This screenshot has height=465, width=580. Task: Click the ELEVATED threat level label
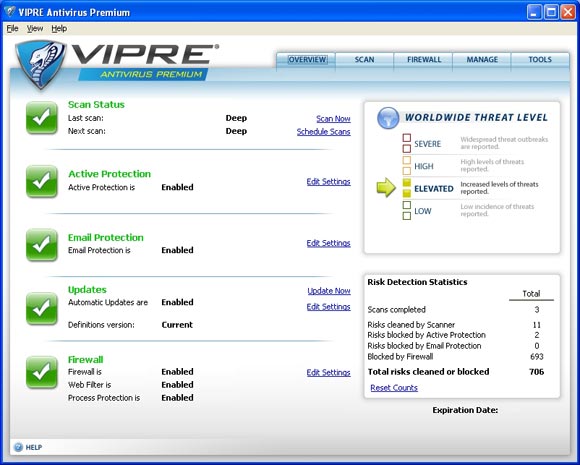(x=434, y=189)
